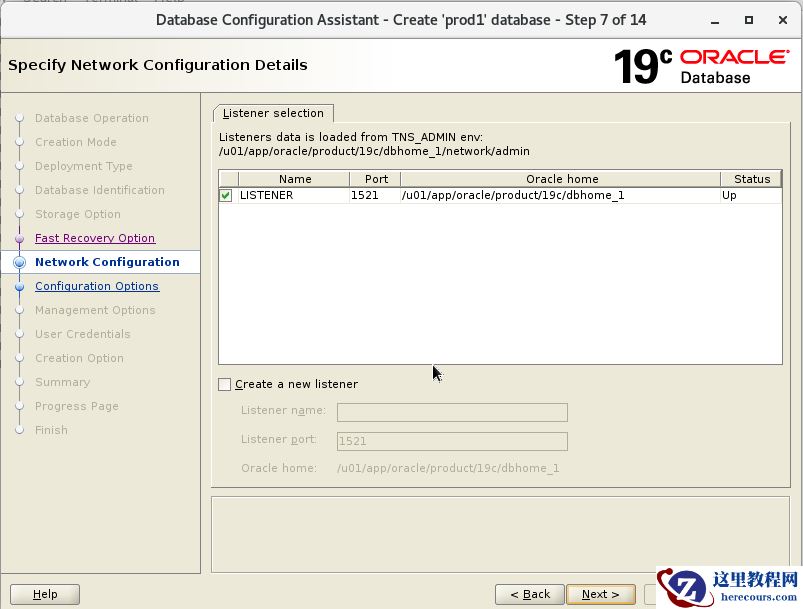Image resolution: width=803 pixels, height=609 pixels.
Task: Maximize the Database Configuration Assistant window
Action: [x=749, y=20]
